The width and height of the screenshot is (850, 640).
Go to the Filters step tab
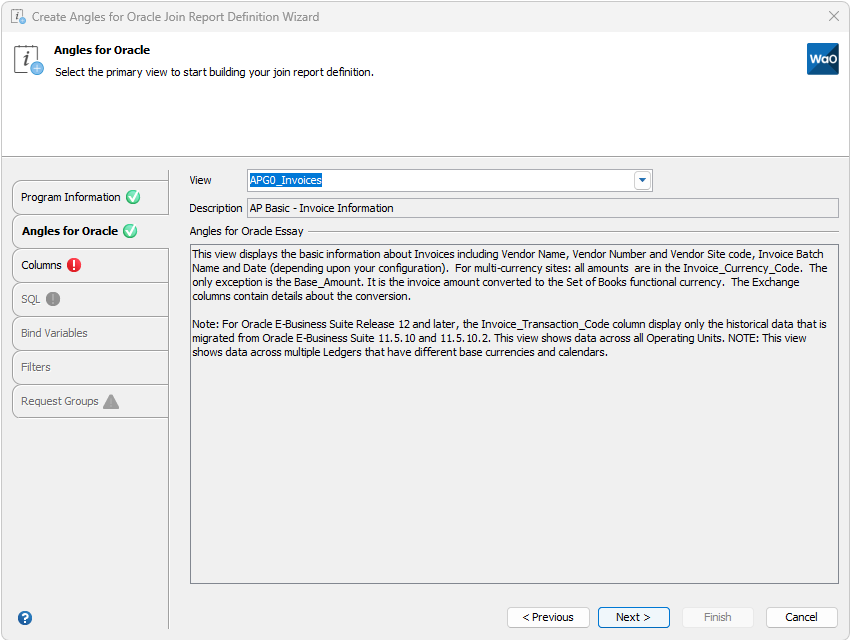coord(36,367)
